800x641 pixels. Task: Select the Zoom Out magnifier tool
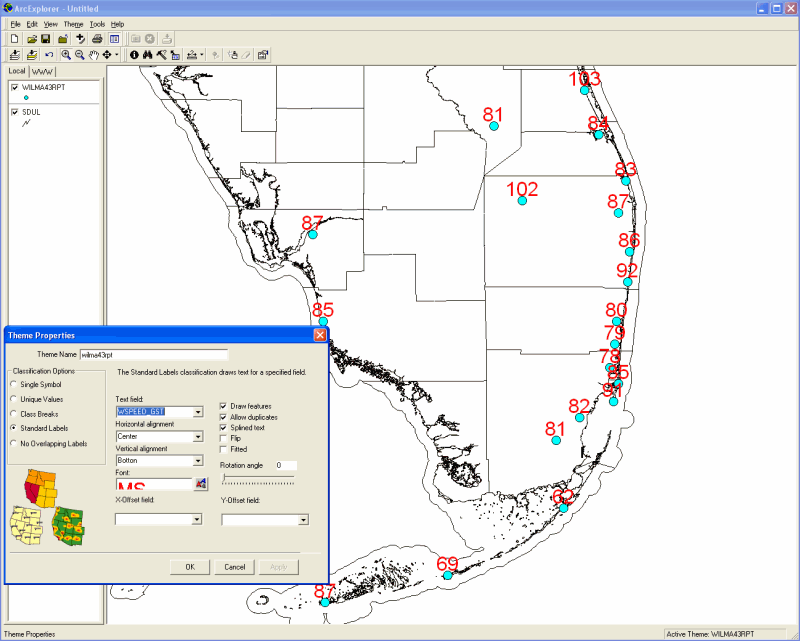(x=80, y=54)
